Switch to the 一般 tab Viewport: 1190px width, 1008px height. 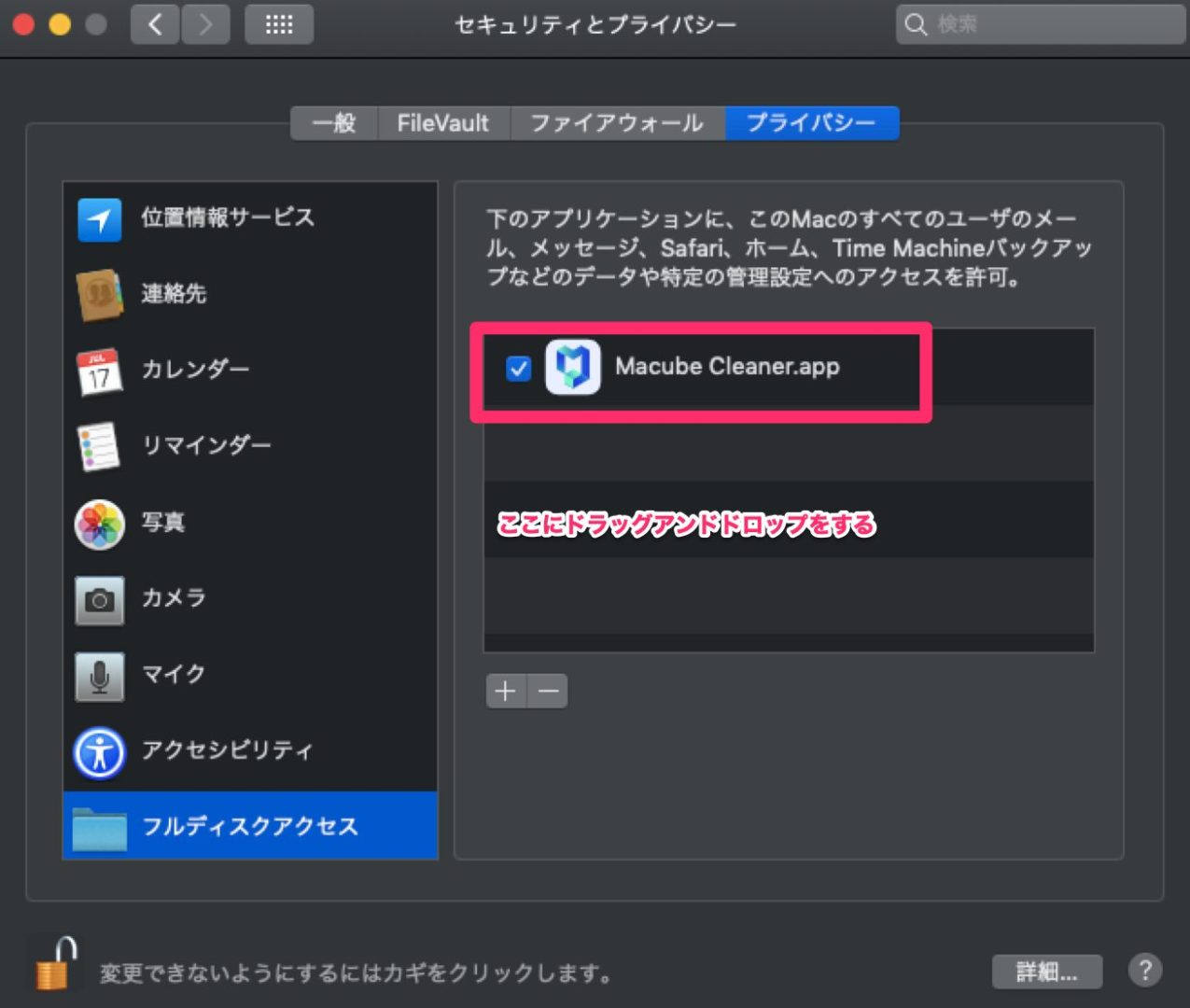pos(334,123)
